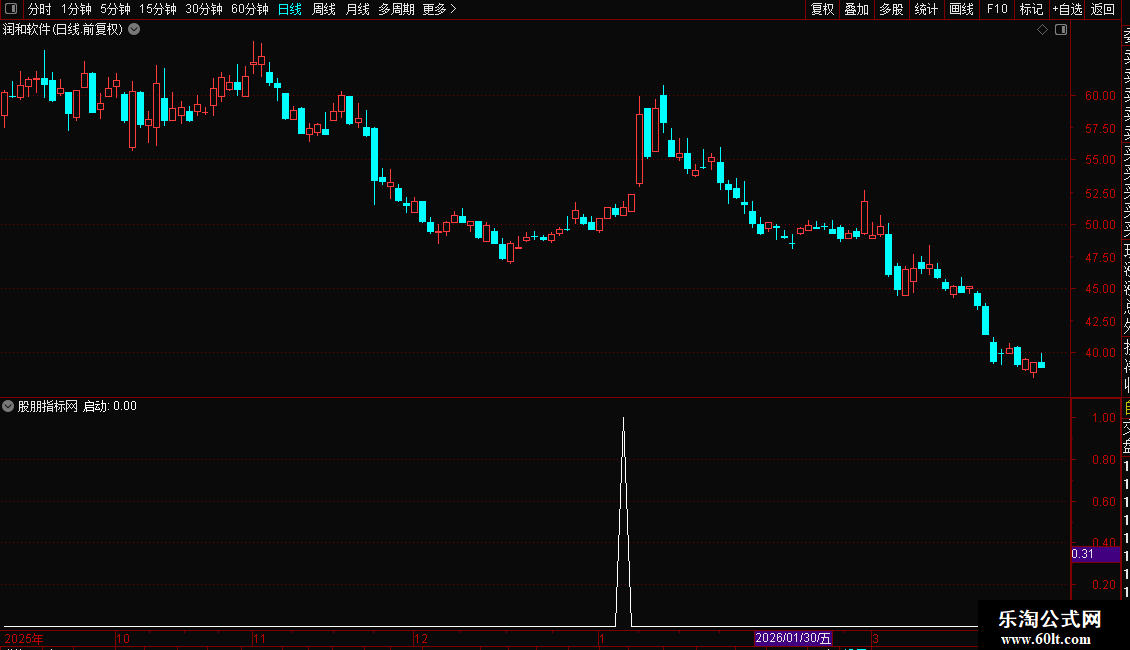Screen dimensions: 1130x650
Task: Click the 润和软件(日线.前复权) title
Action: [x=63, y=30]
